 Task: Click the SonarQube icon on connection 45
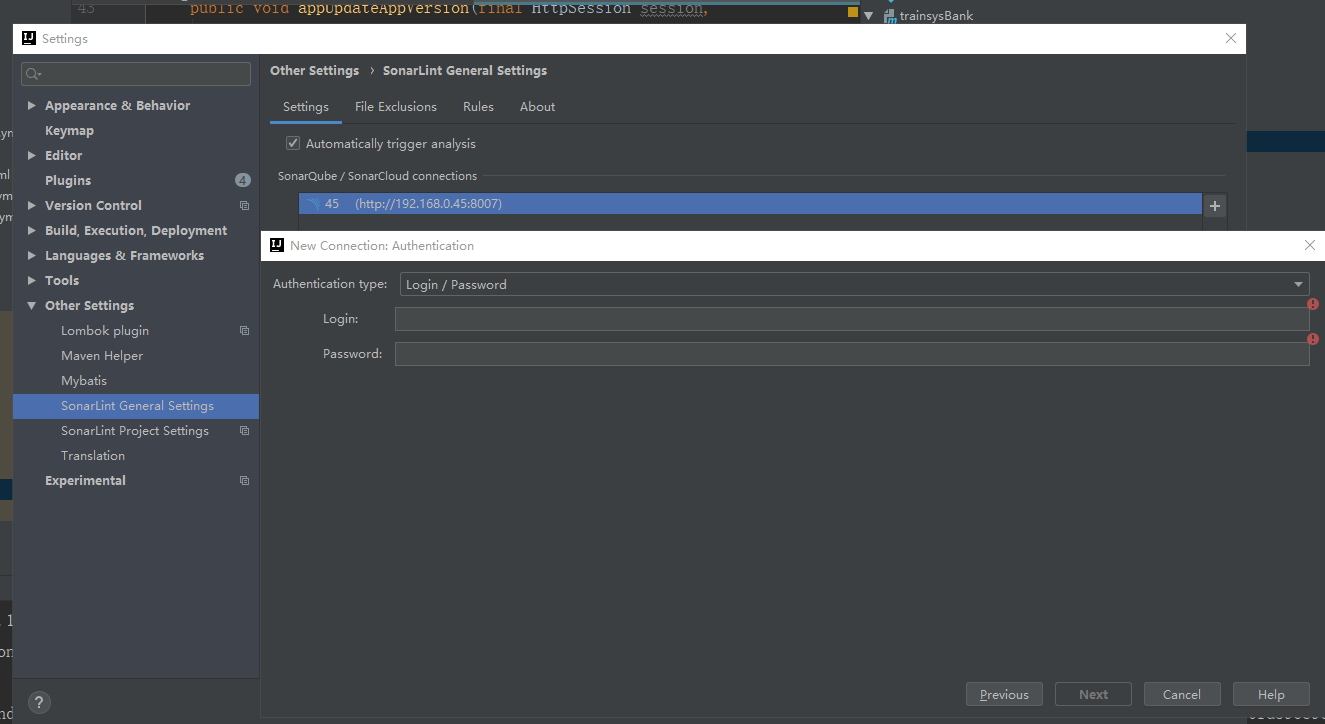(x=313, y=204)
